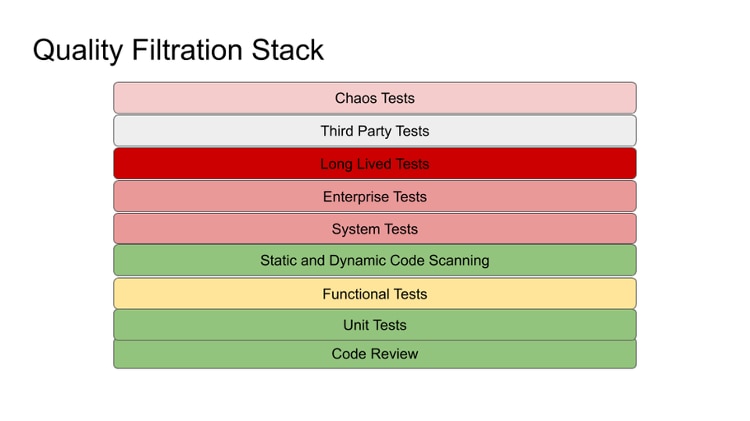Select the Code Review bar
This screenshot has height=421, width=750.
point(375,354)
